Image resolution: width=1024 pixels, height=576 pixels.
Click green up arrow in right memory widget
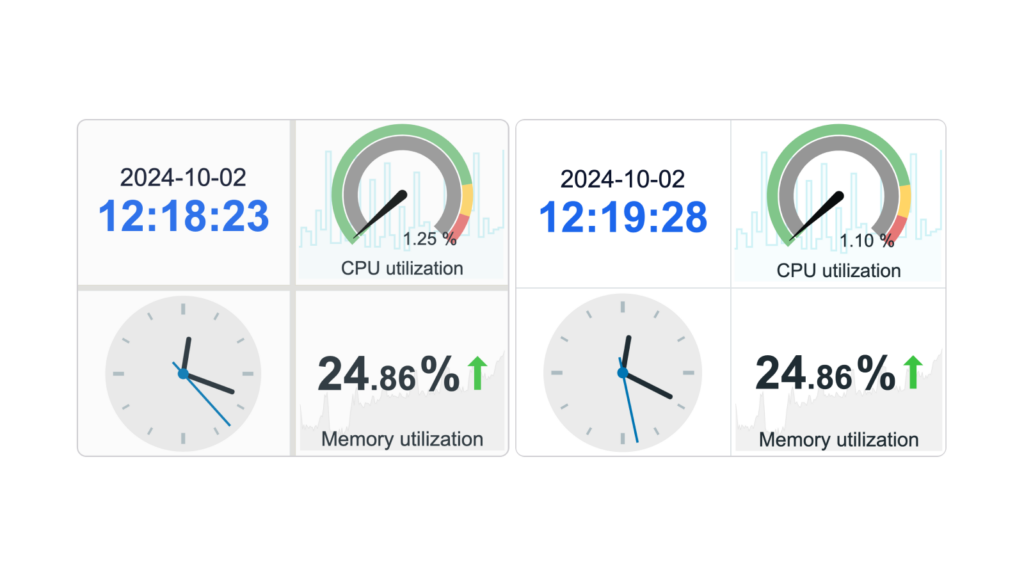[913, 372]
